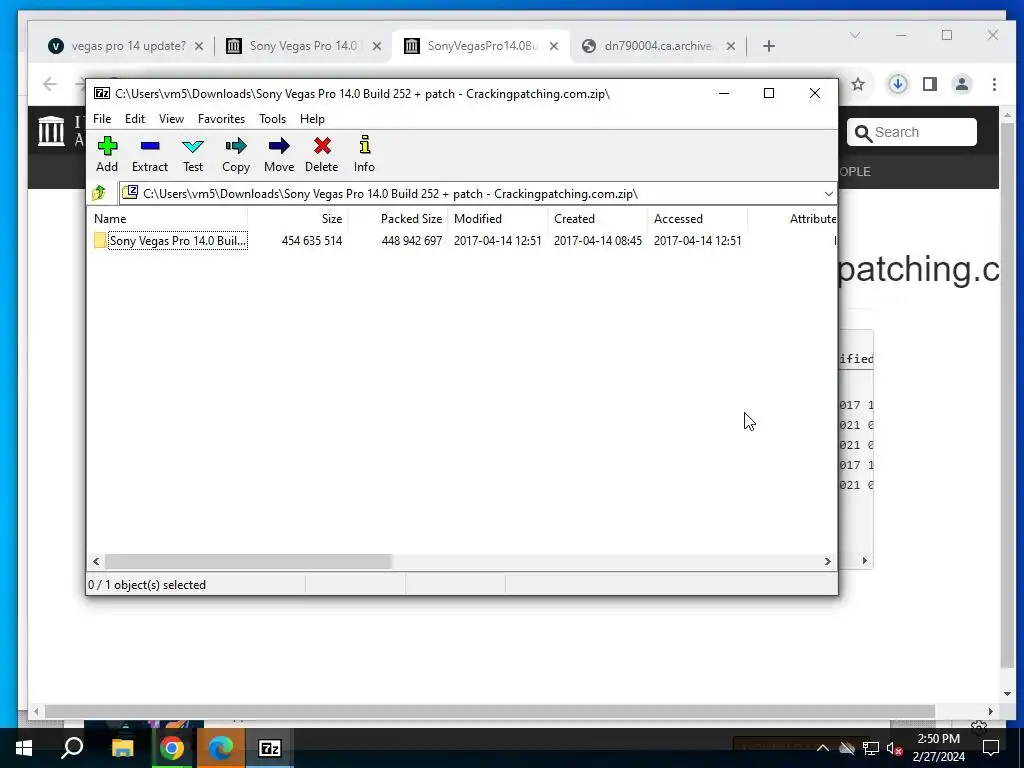Viewport: 1024px width, 768px height.
Task: Open Chrome three-dot menu
Action: [x=994, y=84]
